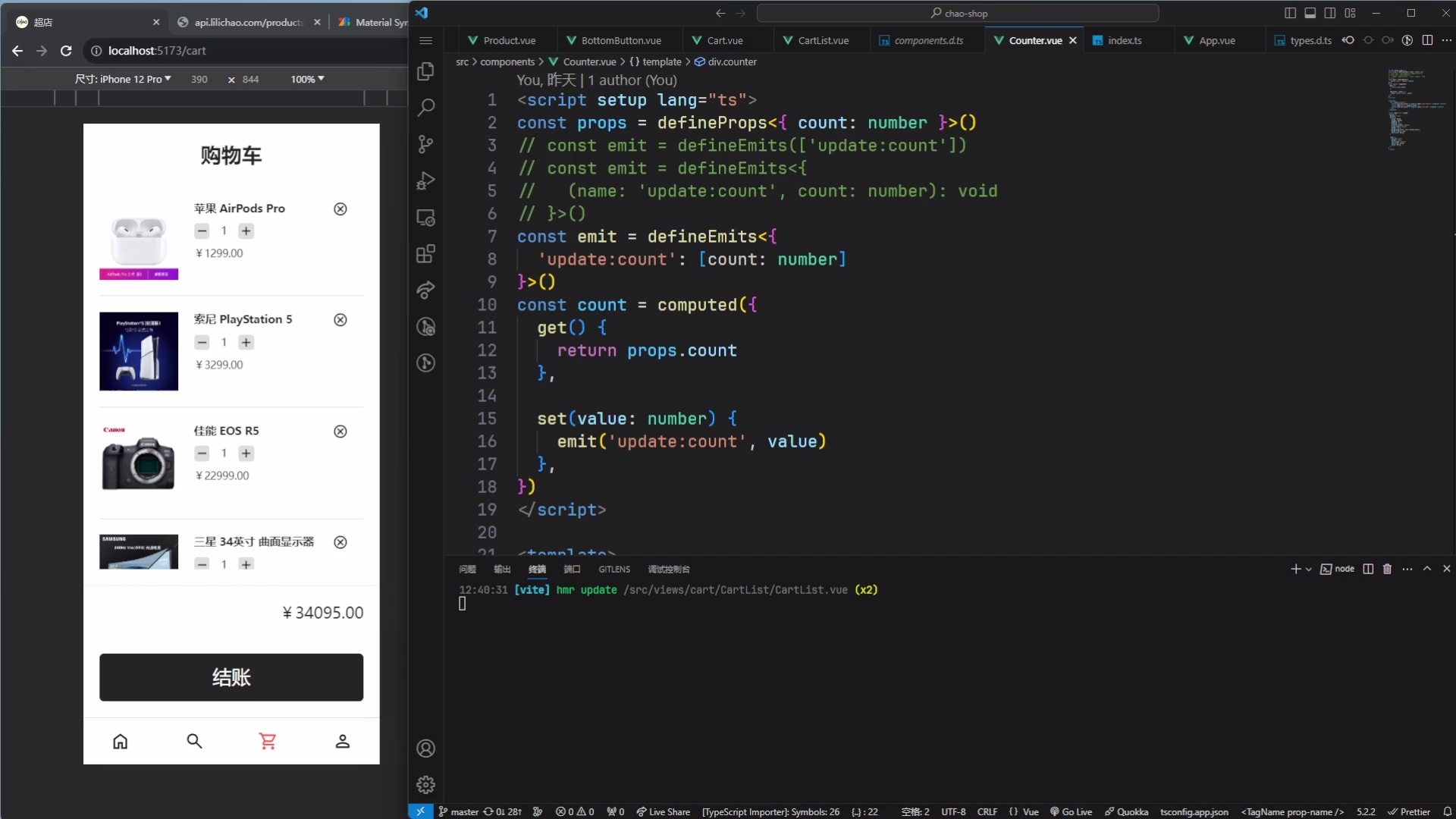Remove 苹果 AirPods Pro from the cart
The width and height of the screenshot is (1456, 819).
pyautogui.click(x=340, y=209)
